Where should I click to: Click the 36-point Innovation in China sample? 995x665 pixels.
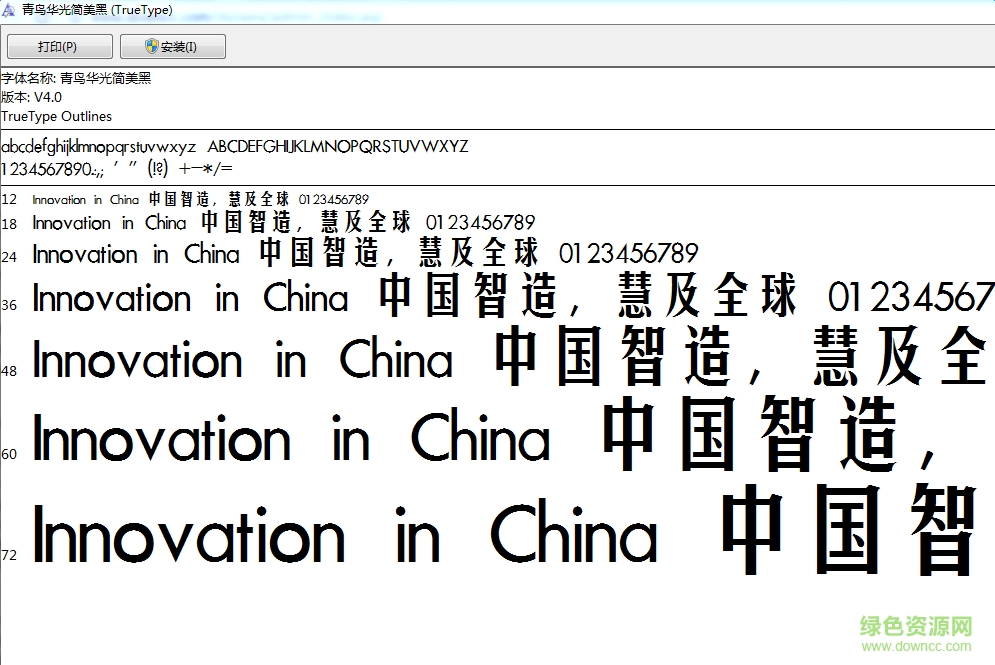point(190,299)
